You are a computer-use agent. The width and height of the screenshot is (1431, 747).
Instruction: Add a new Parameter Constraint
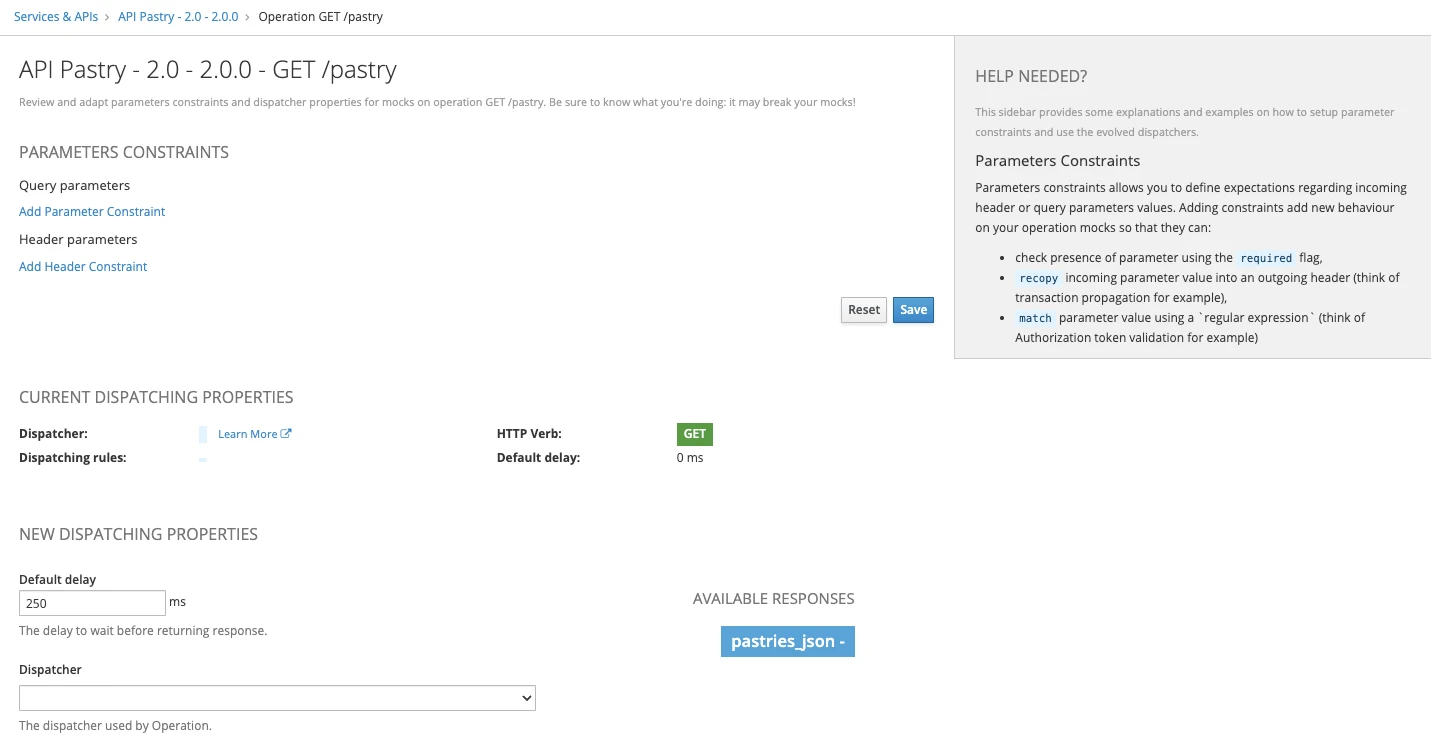point(92,212)
